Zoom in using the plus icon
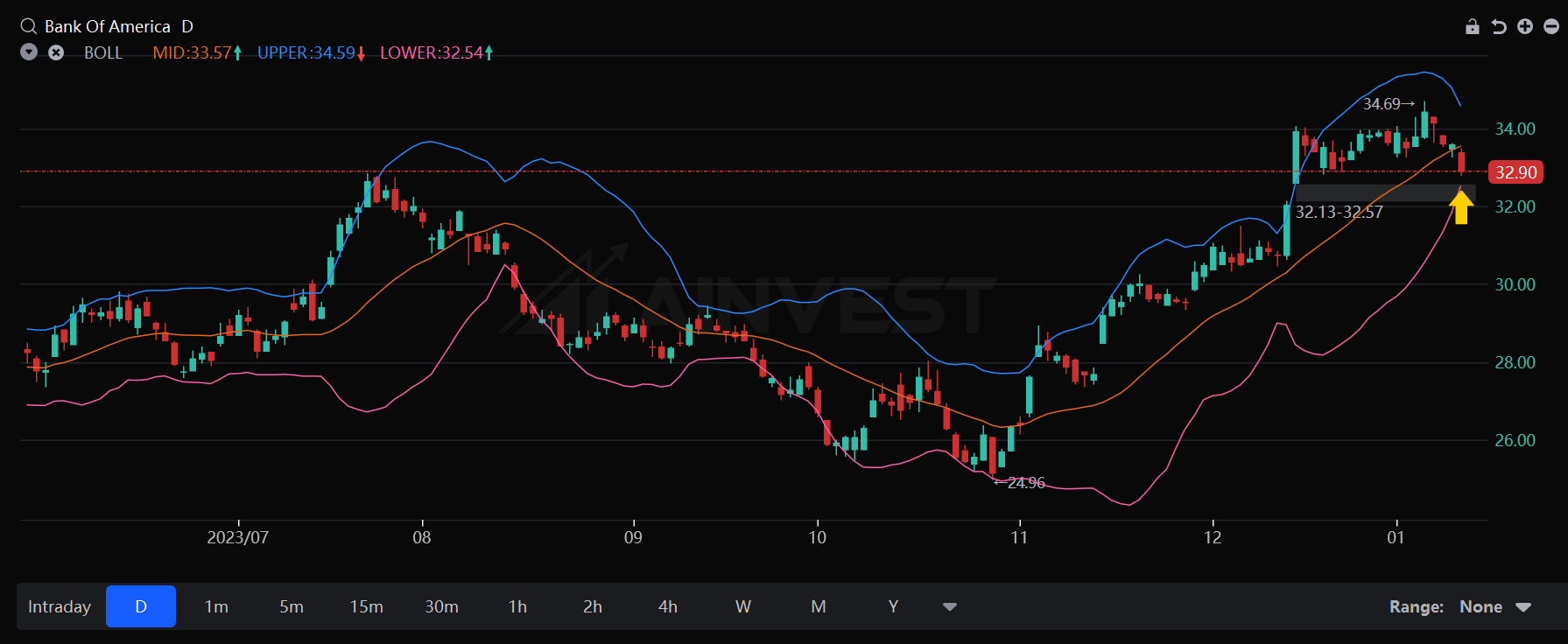The width and height of the screenshot is (1568, 644). [1525, 26]
